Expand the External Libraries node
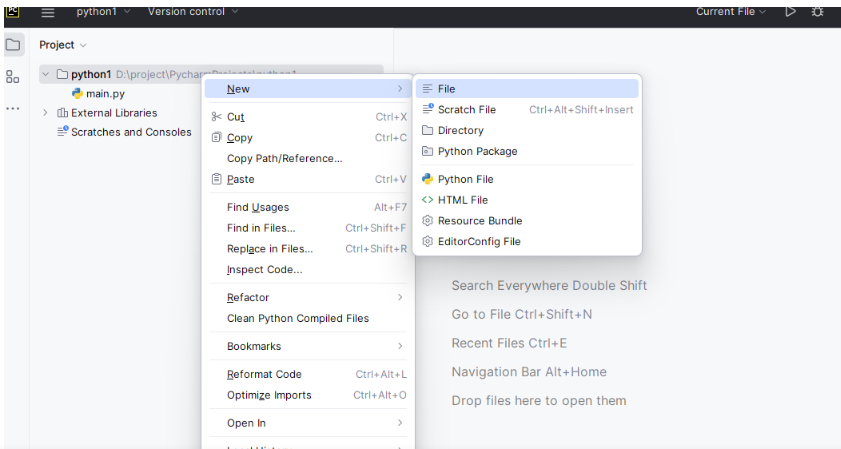This screenshot has height=449, width=841. [46, 113]
